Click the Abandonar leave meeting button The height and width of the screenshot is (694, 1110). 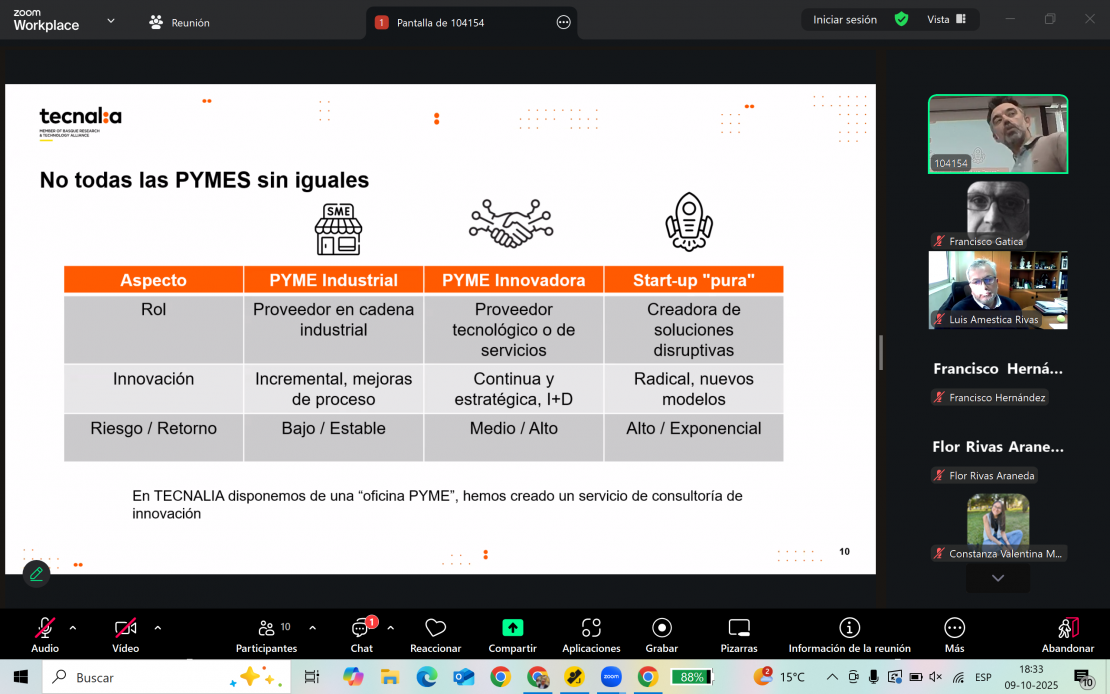tap(1068, 628)
